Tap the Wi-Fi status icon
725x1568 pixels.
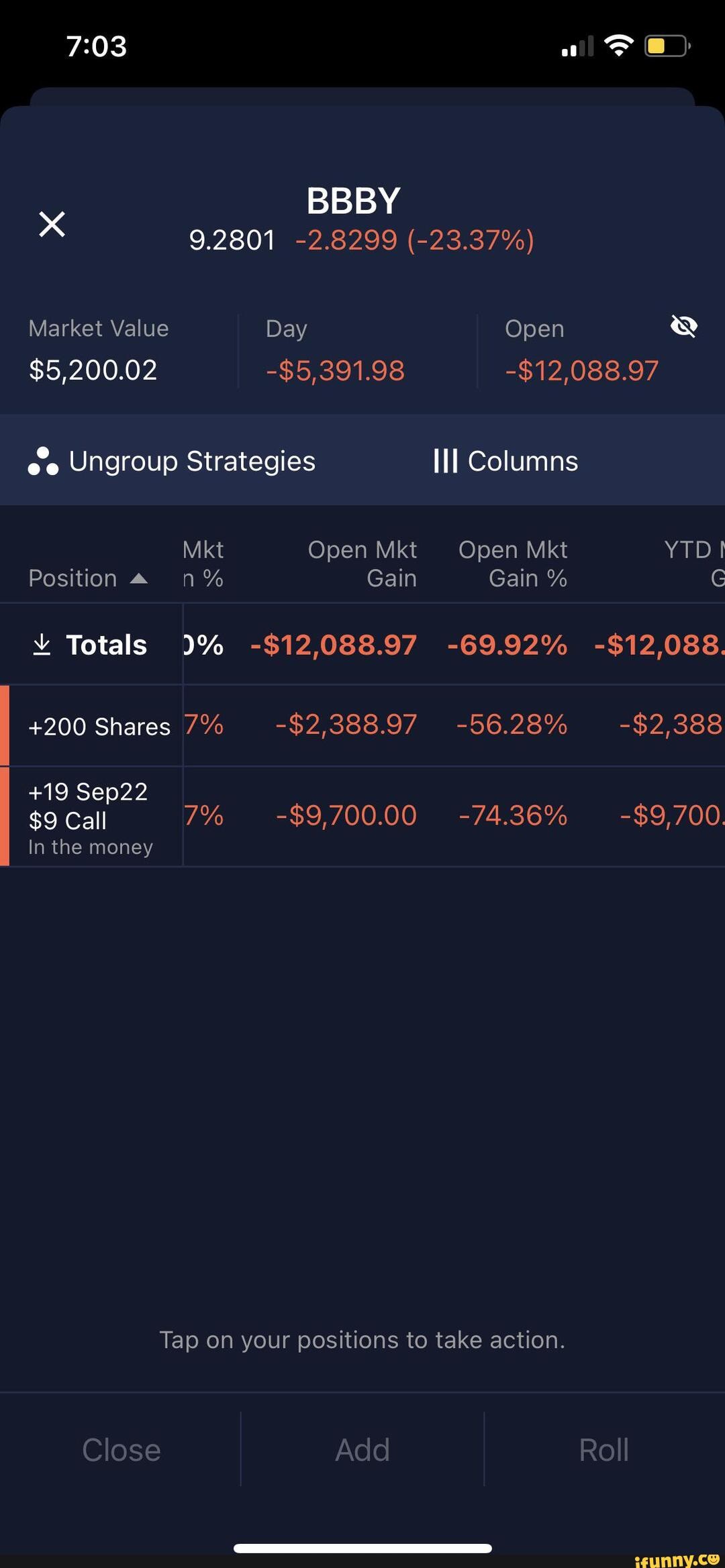coord(619,46)
